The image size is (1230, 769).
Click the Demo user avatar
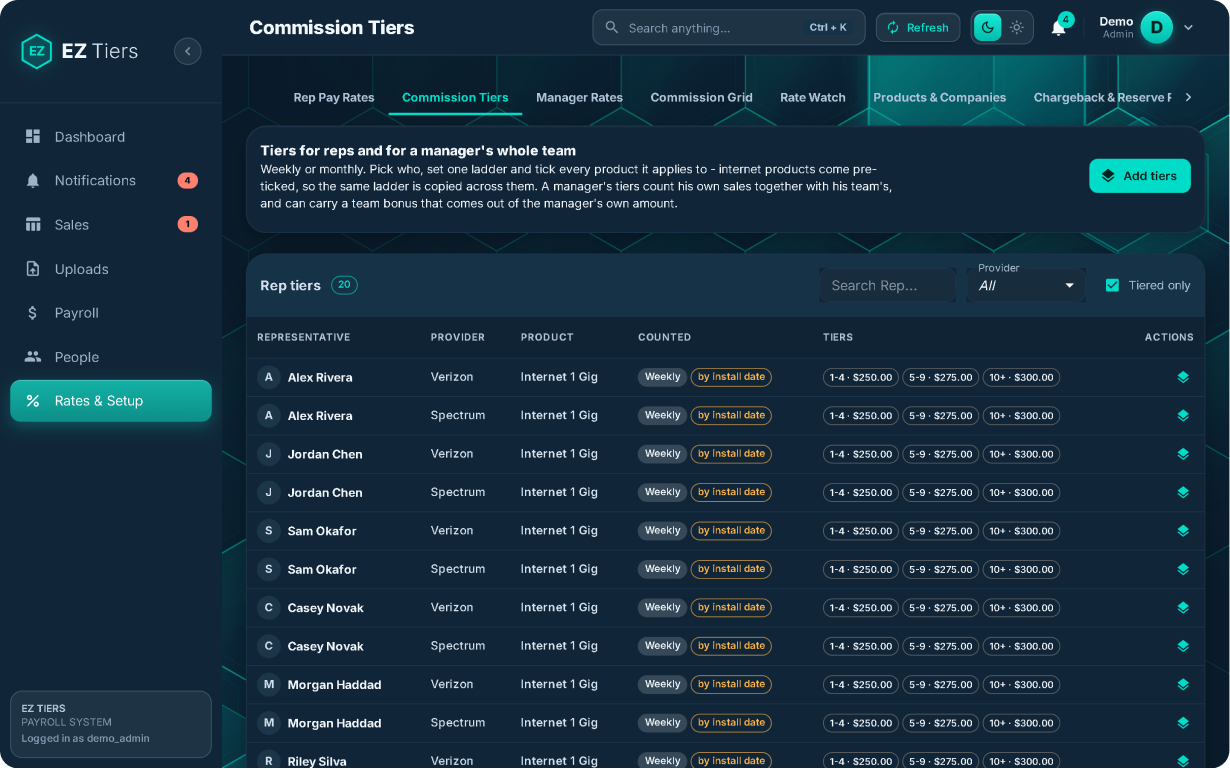pos(1156,28)
